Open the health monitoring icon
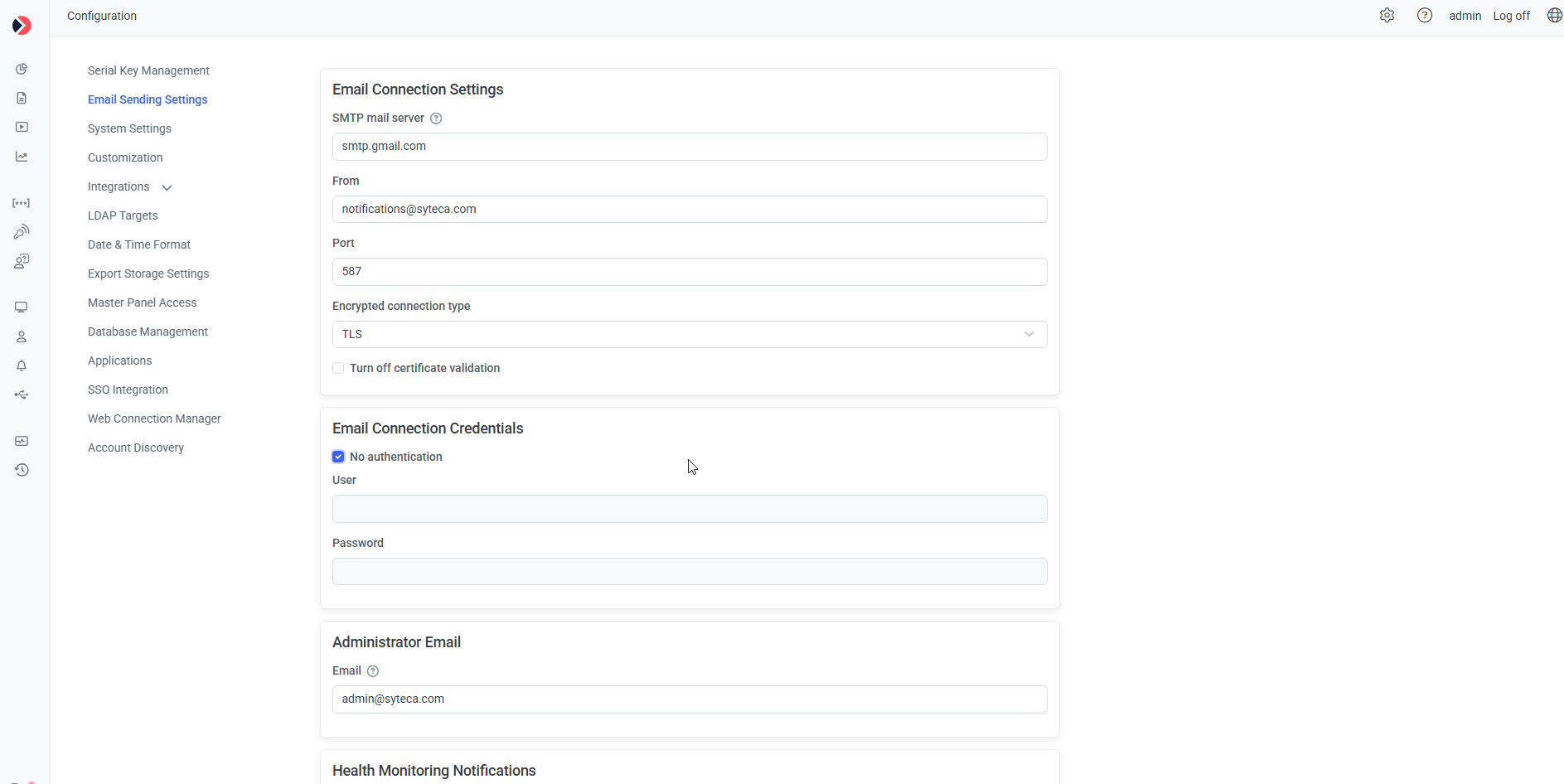The height and width of the screenshot is (784, 1564). coord(22,441)
